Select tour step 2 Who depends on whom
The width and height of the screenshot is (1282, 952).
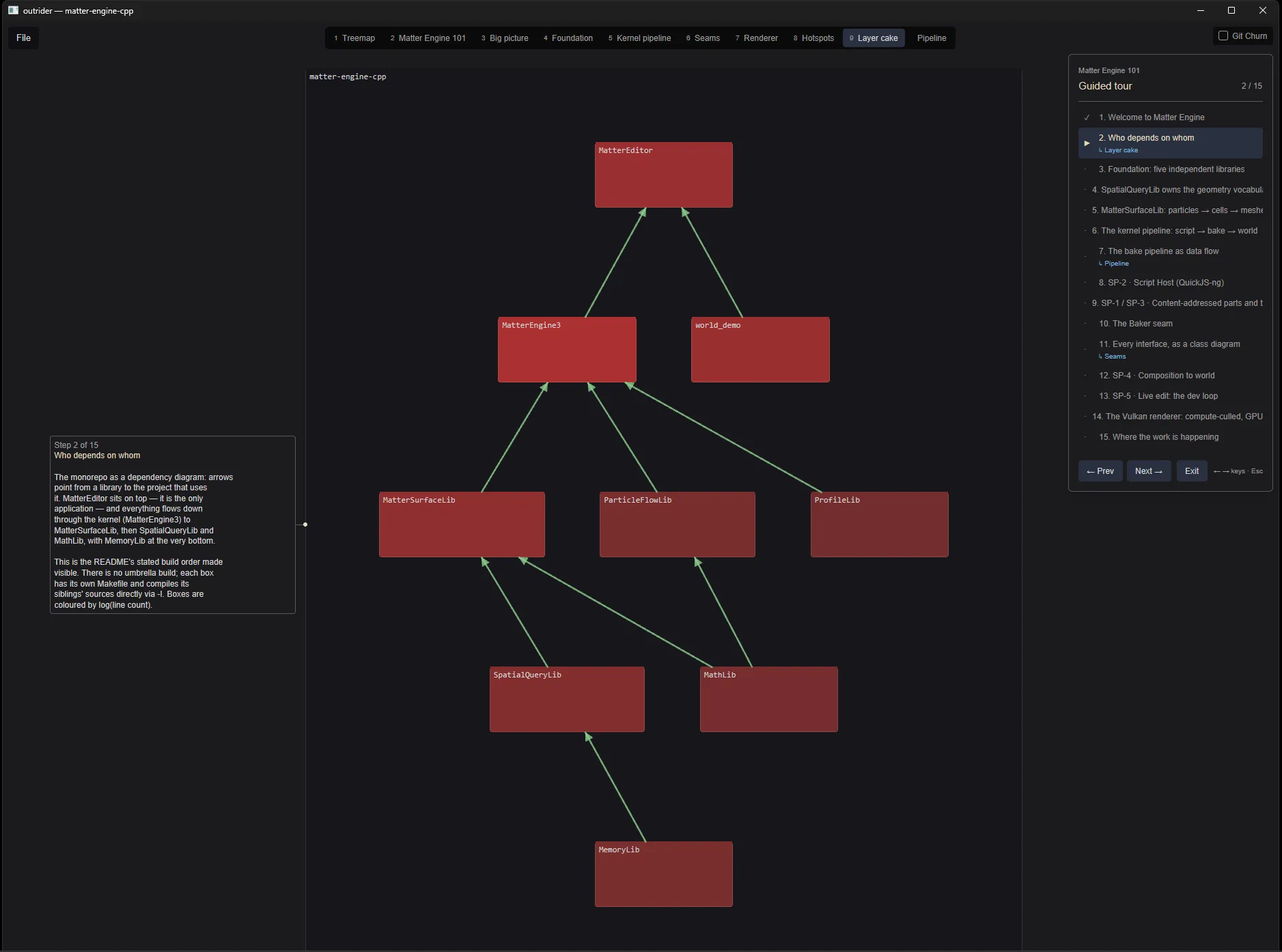[x=1171, y=143]
